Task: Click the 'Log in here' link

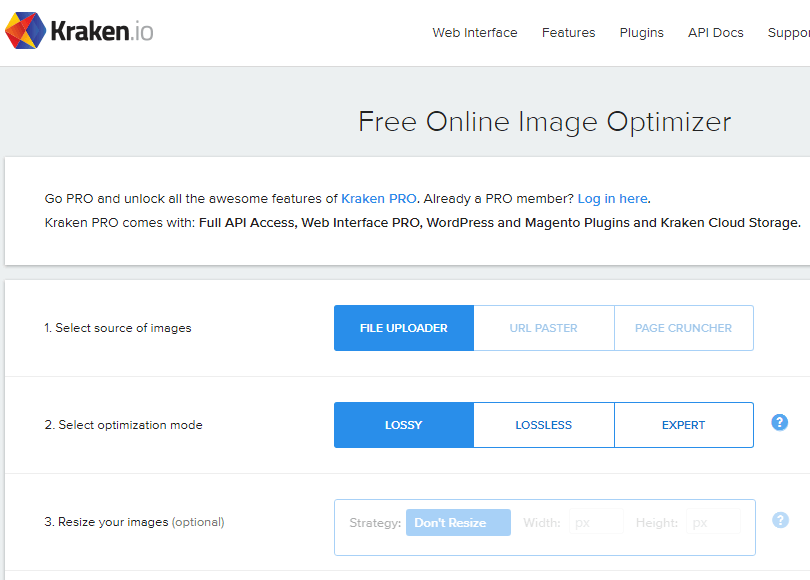Action: pos(612,199)
